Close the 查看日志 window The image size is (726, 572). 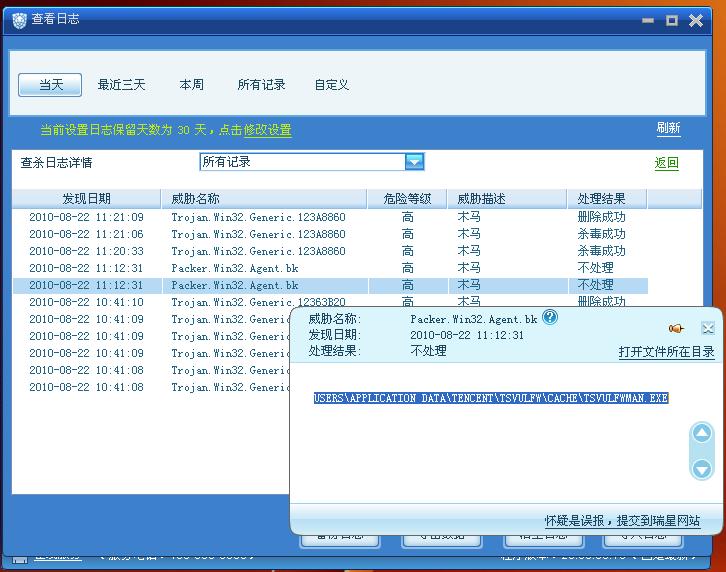coord(696,20)
